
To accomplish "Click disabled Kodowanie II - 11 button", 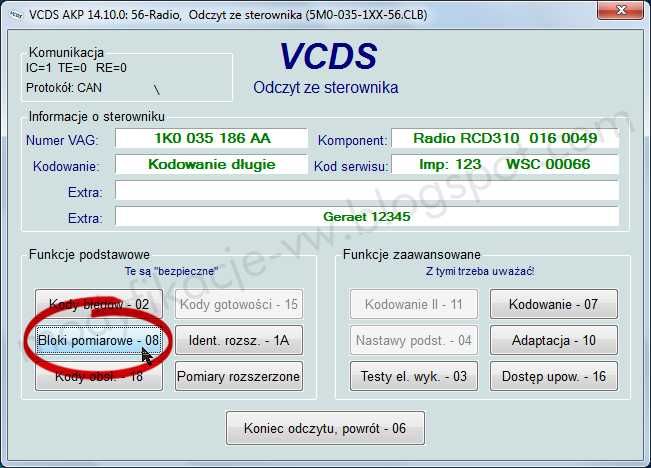I will pos(414,304).
